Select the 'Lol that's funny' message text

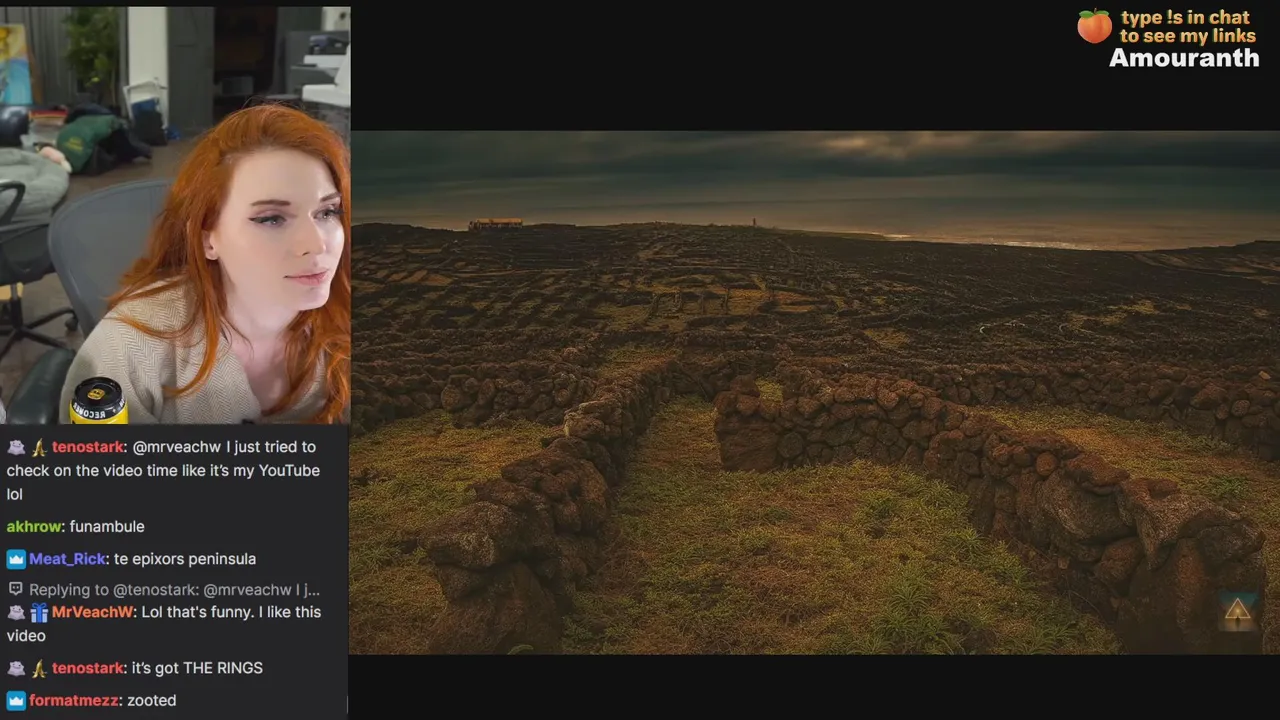pos(164,623)
